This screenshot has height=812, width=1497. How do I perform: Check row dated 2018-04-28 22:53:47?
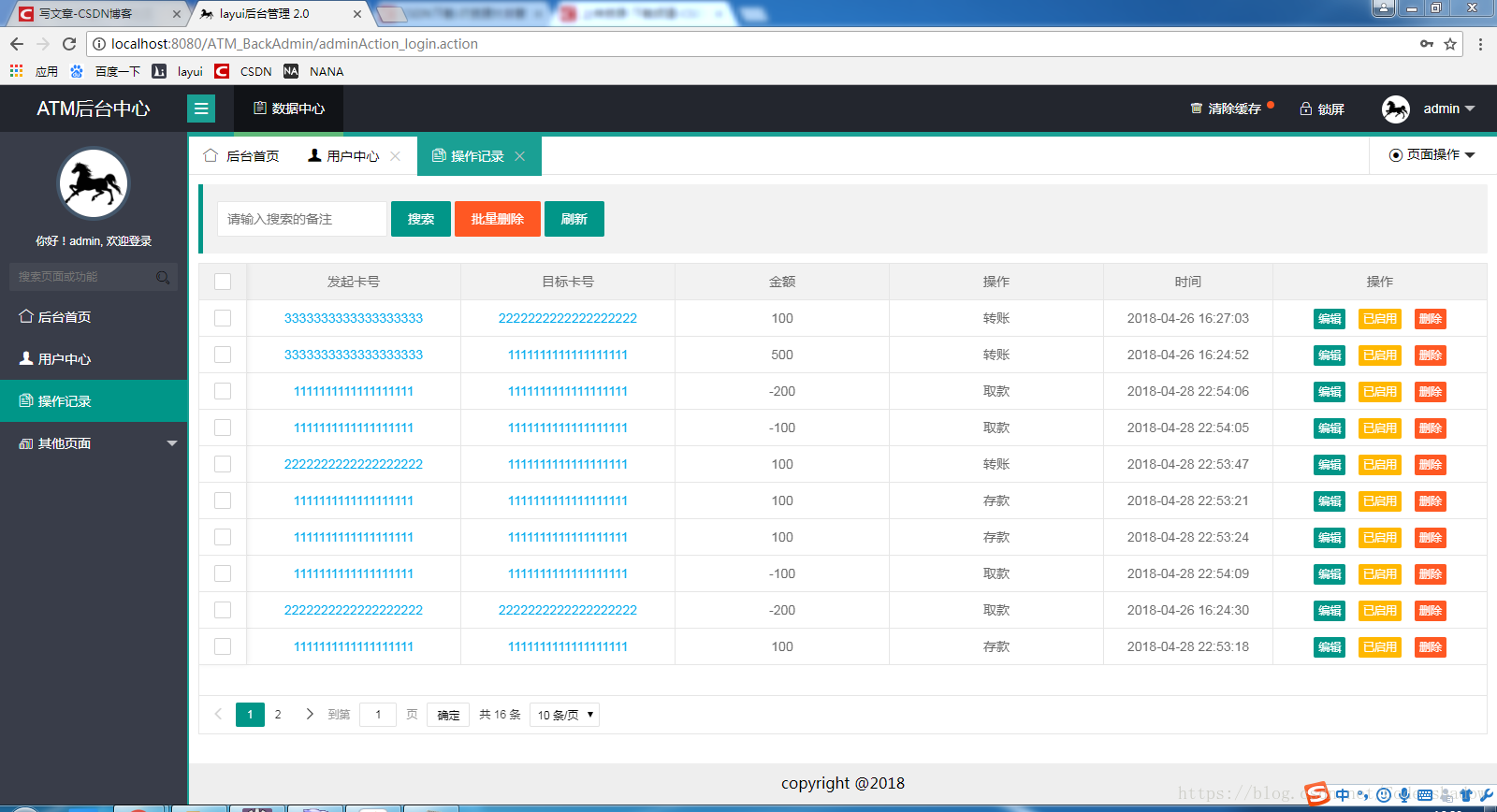(223, 464)
